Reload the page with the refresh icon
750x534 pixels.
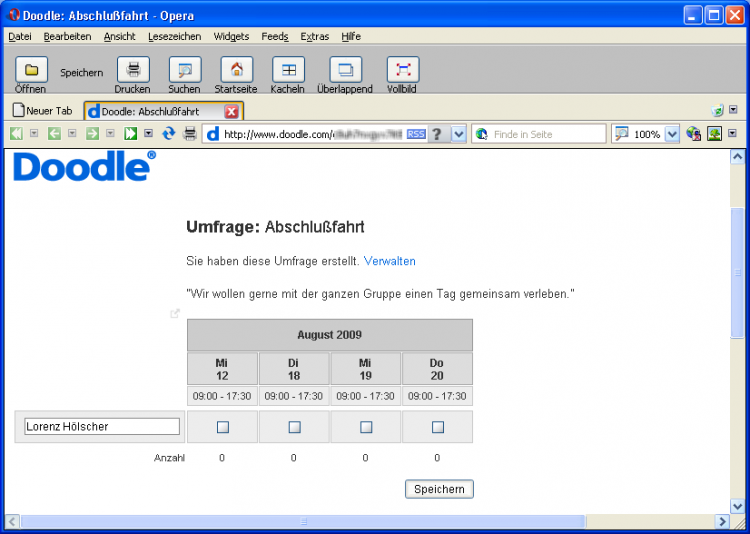pos(169,134)
